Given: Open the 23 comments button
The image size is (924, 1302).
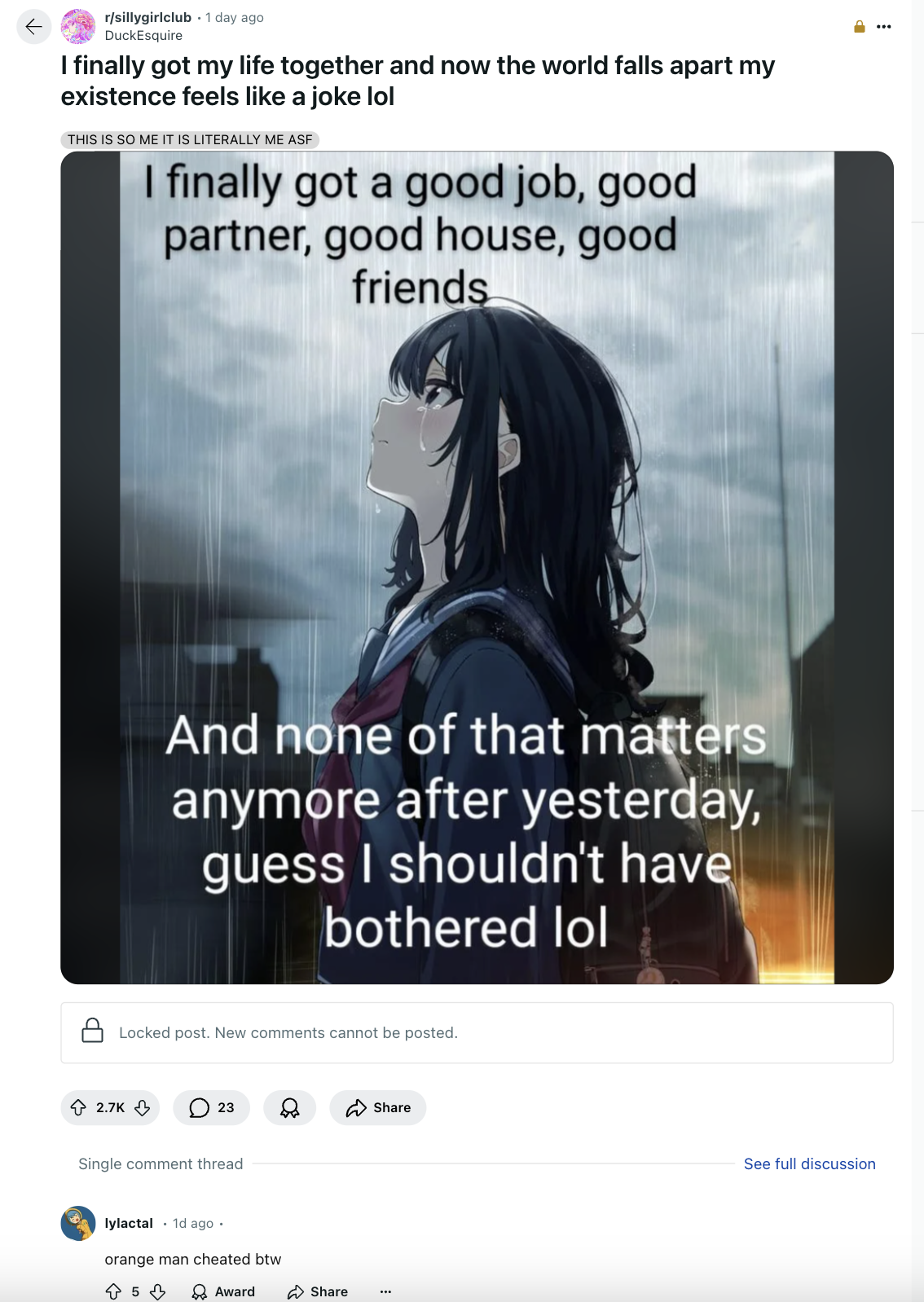Looking at the screenshot, I should (212, 1107).
